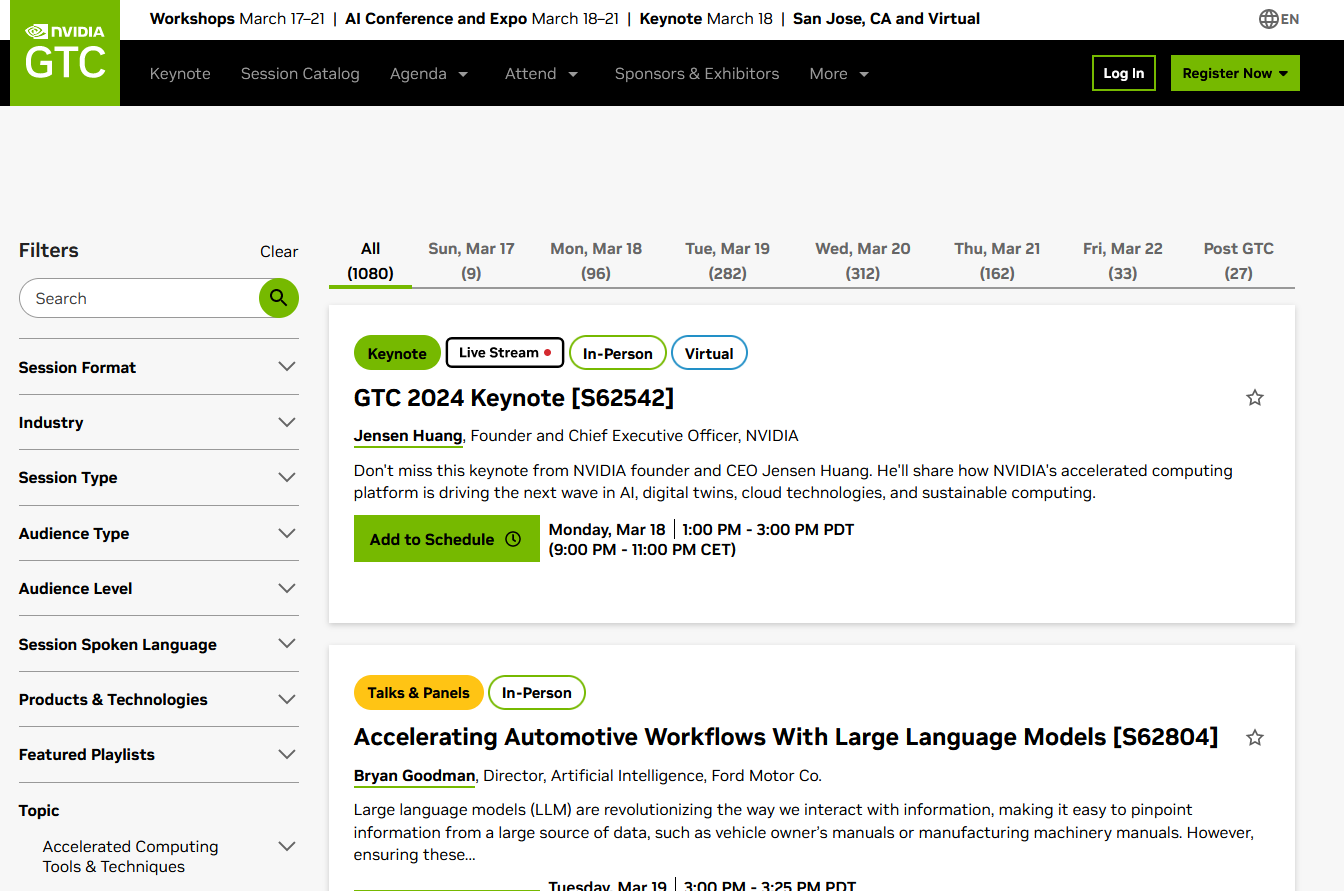Select the Mon, Mar 18 tab
The width and height of the screenshot is (1344, 891).
pos(596,261)
